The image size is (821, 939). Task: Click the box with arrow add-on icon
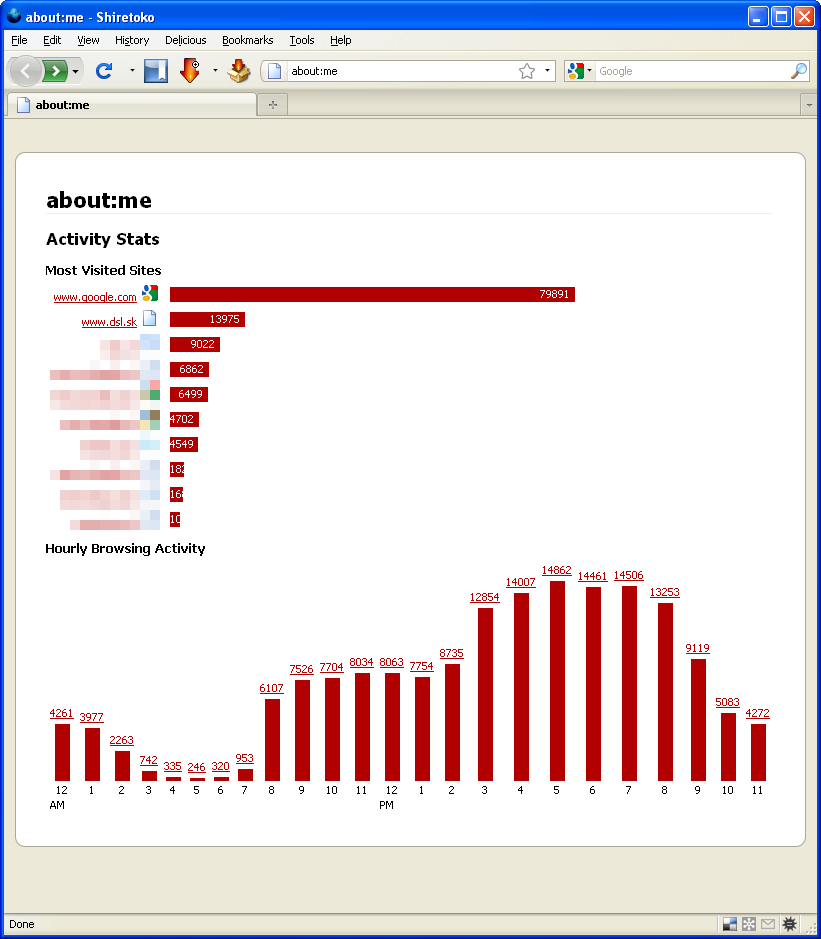coord(238,71)
